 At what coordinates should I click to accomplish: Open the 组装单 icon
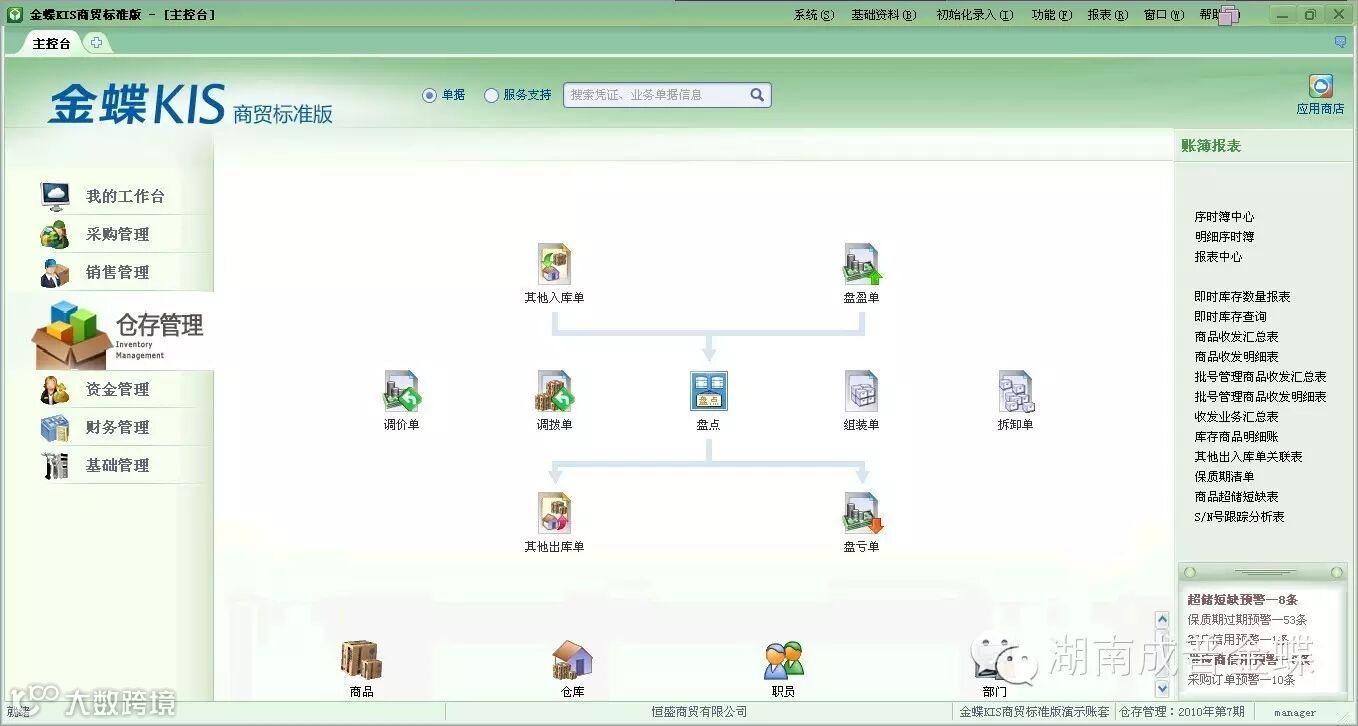coord(861,391)
